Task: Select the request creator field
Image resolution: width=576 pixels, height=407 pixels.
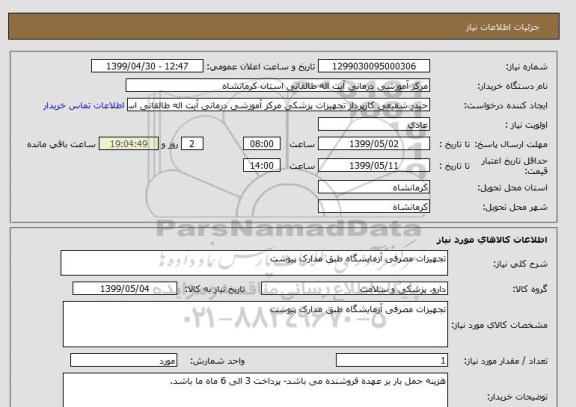Action: pos(278,105)
